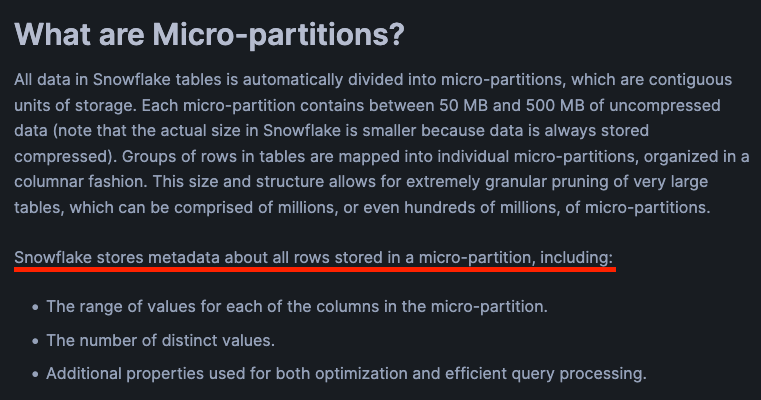Click the "What are Micro-partitions?" heading
Screen dimensions: 761x400
(210, 35)
